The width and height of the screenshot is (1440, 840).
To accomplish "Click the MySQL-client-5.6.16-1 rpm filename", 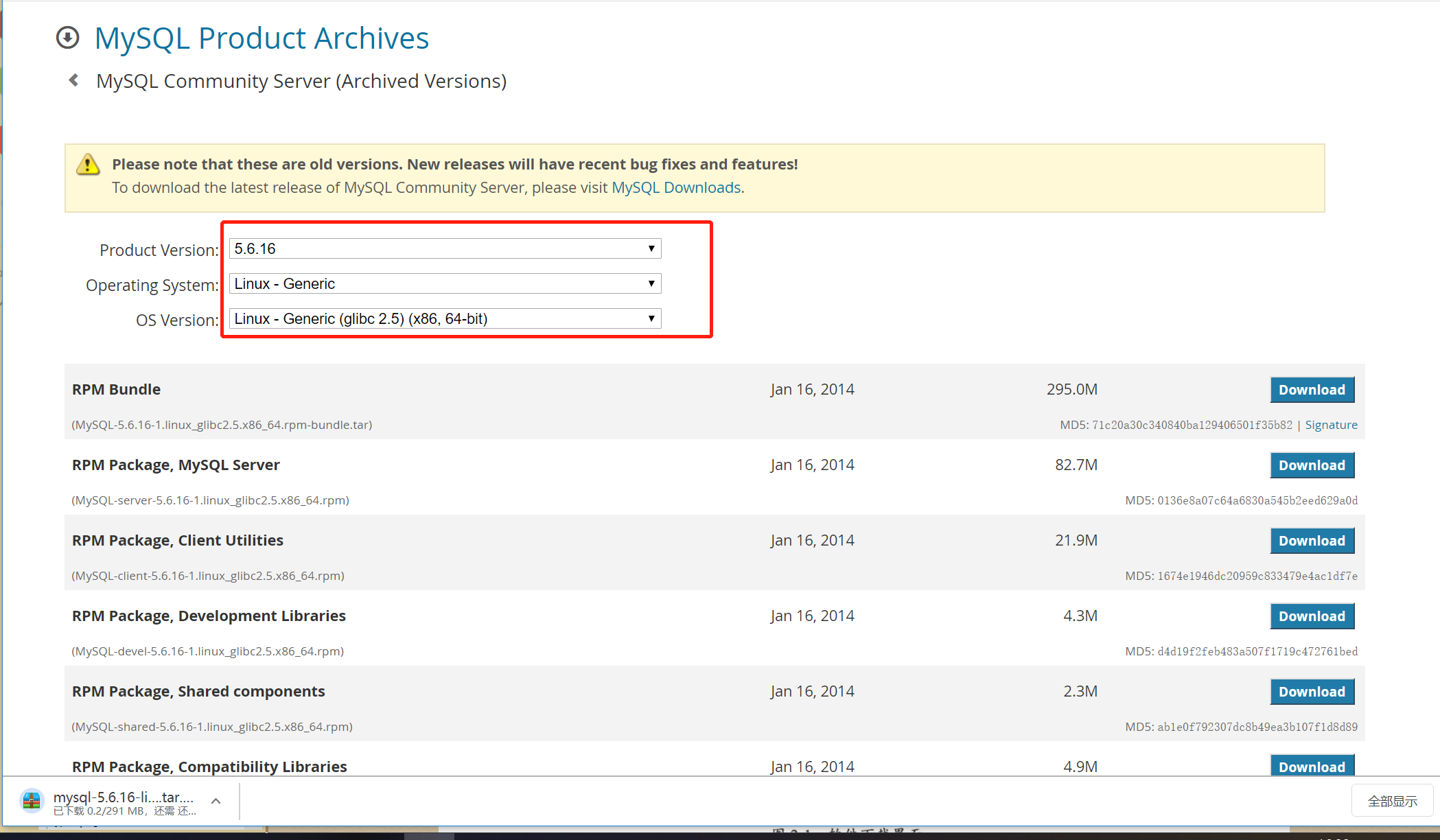I will 208,576.
